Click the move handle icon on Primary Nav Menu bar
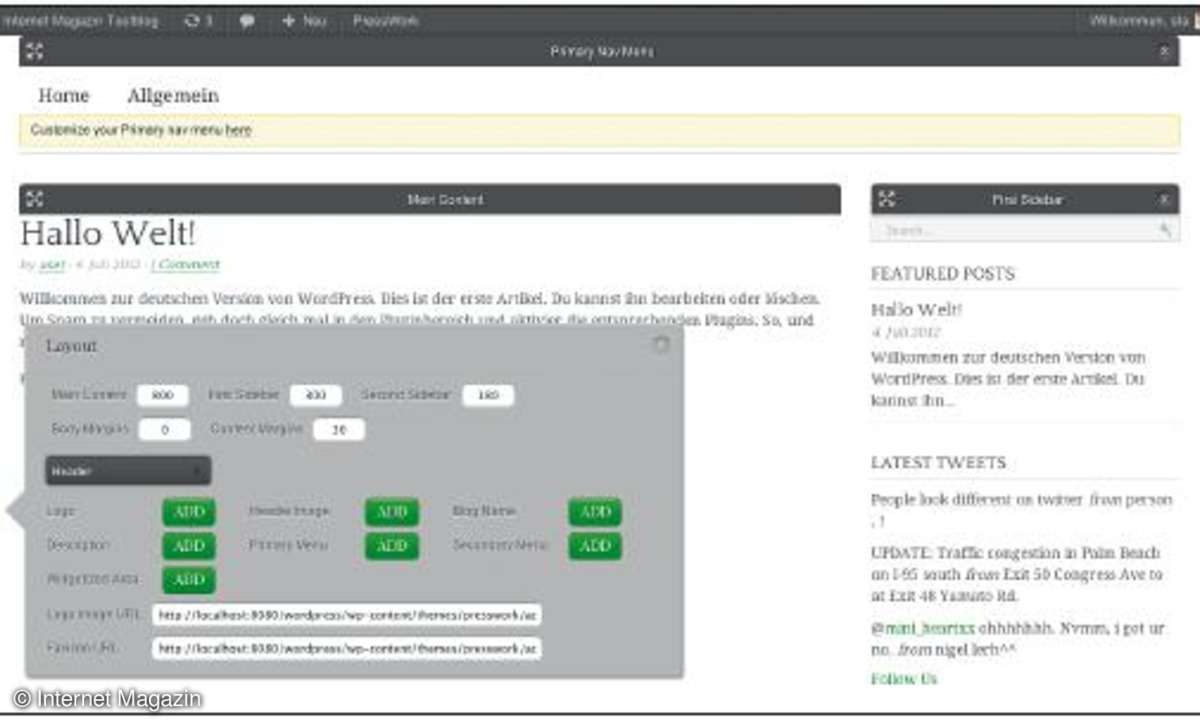 (x=34, y=51)
